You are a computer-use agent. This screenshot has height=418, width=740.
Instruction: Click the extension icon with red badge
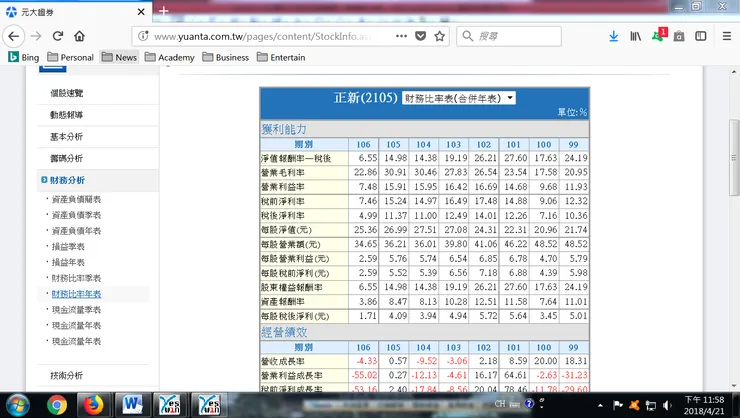[659, 35]
